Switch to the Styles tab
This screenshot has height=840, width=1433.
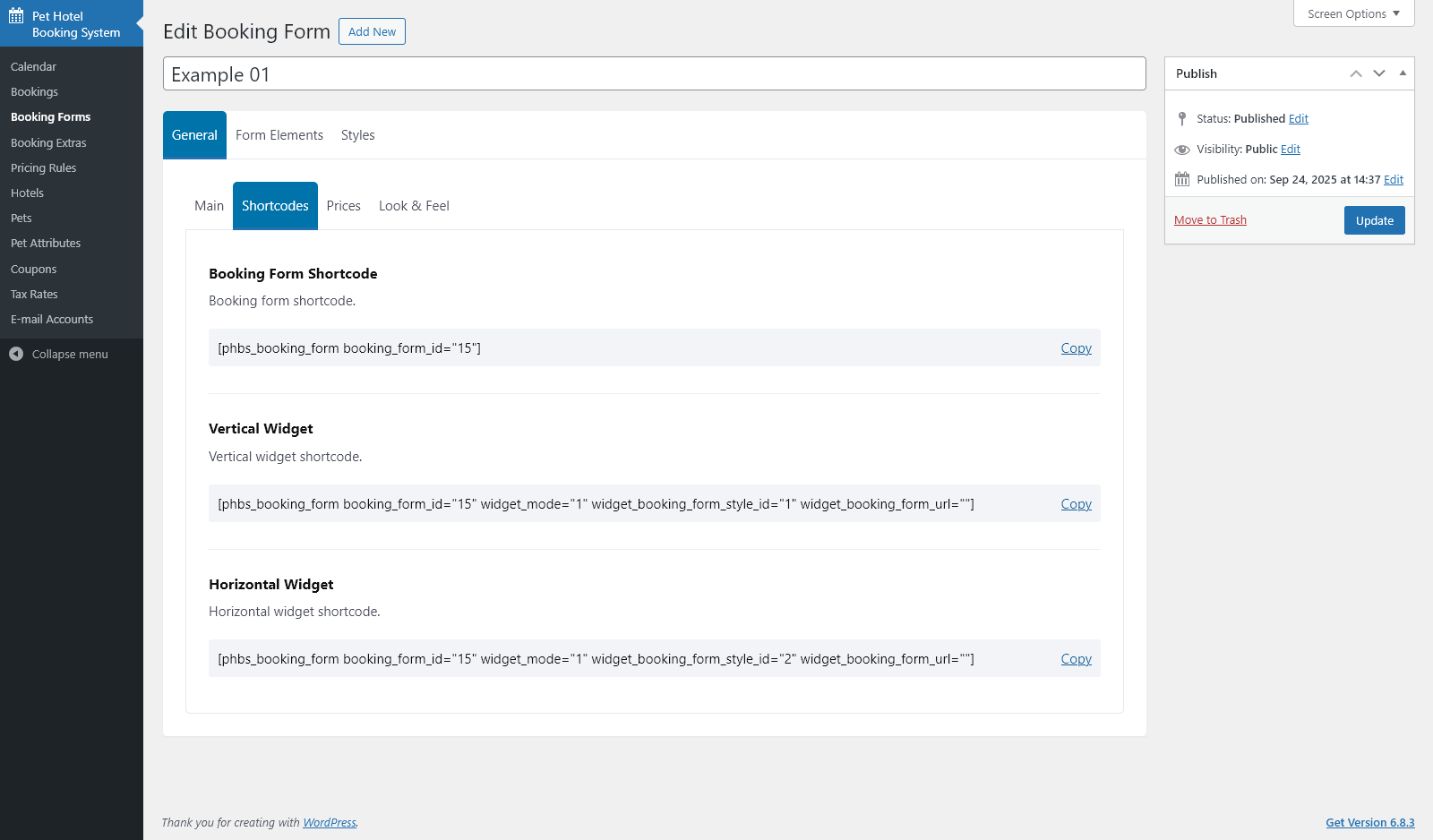(357, 135)
